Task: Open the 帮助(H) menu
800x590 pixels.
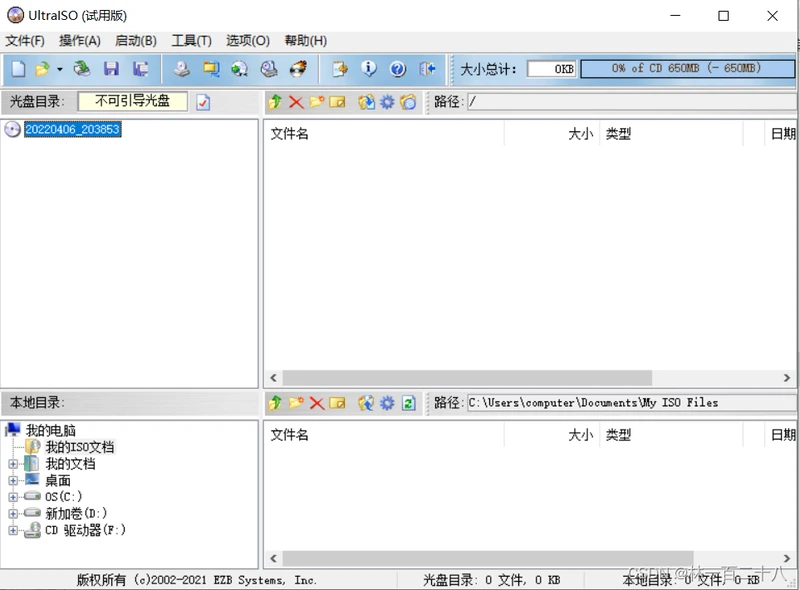Action: (x=306, y=41)
